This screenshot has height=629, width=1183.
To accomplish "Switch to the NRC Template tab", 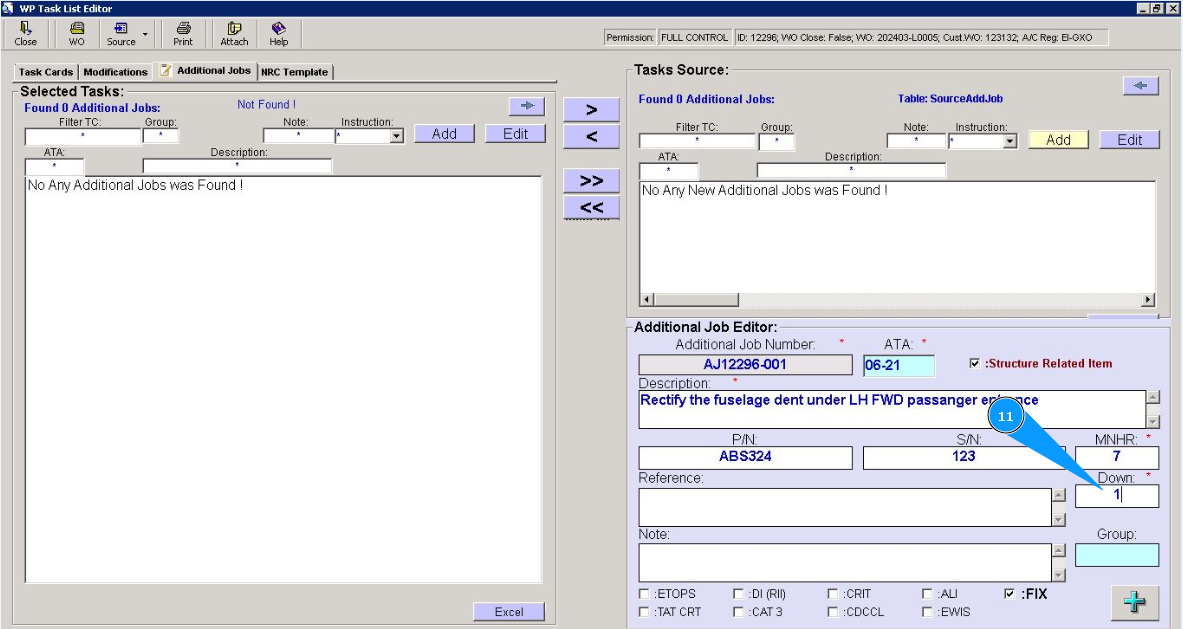I will click(x=294, y=72).
